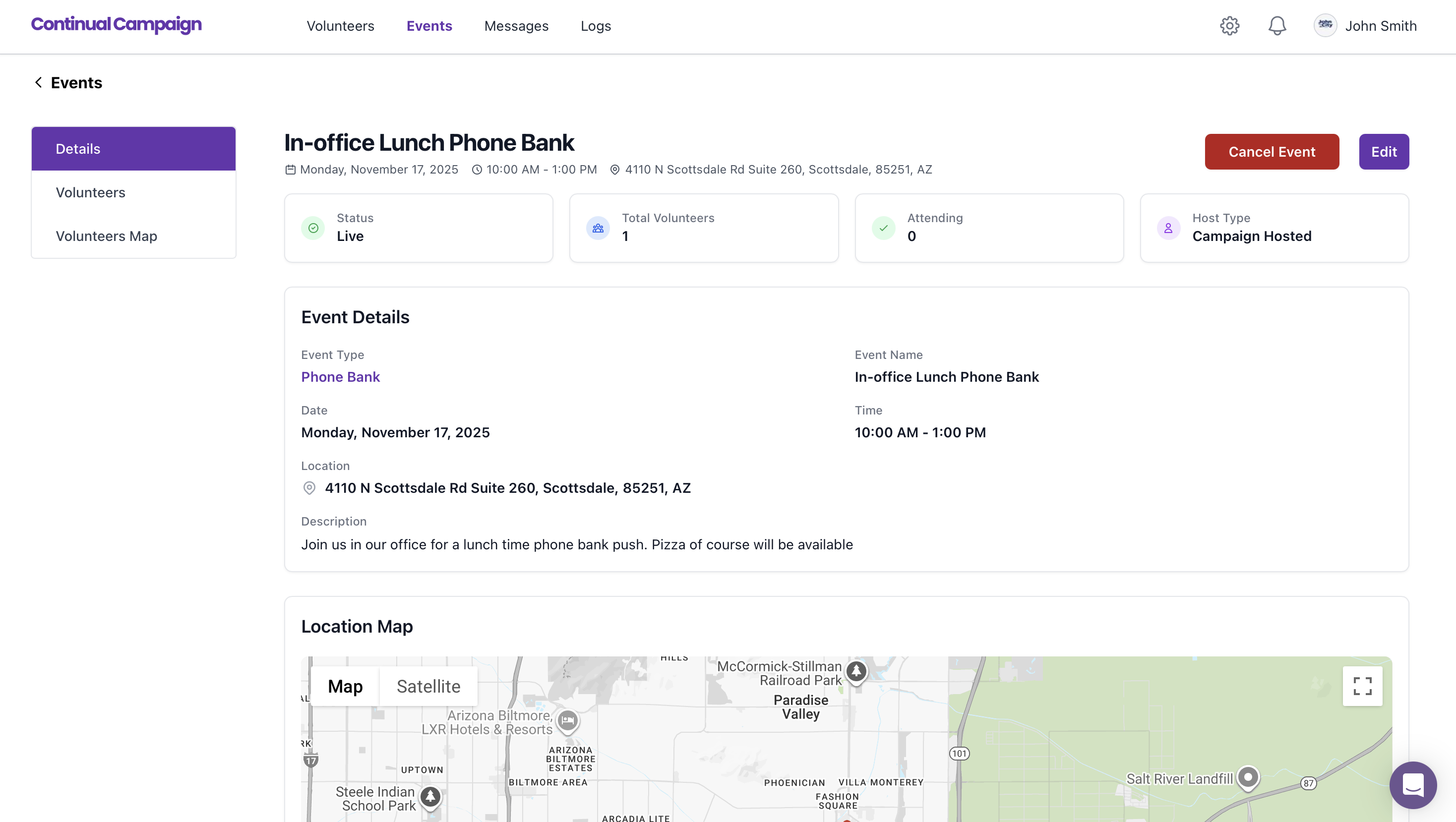Open Logs from the top navigation
The height and width of the screenshot is (822, 1456).
pos(596,26)
